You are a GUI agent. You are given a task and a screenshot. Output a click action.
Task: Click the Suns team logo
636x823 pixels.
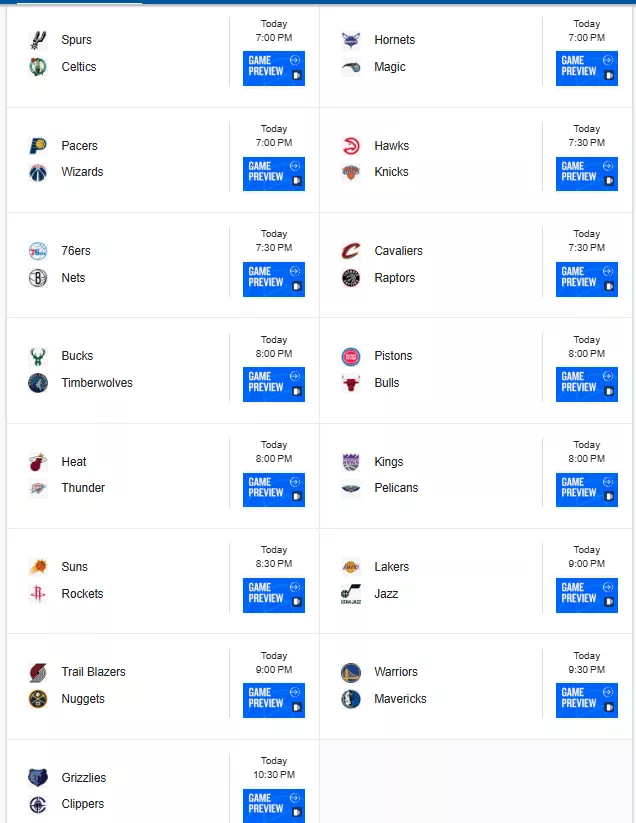[x=38, y=567]
